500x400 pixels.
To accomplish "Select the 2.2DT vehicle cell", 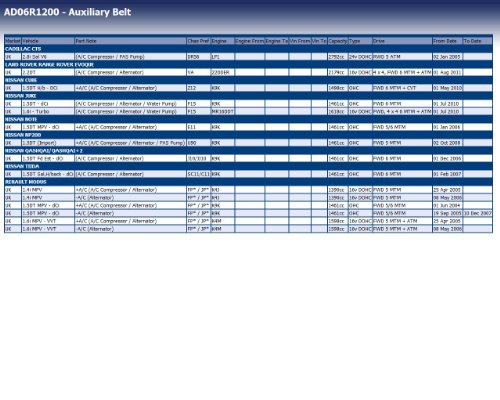I will pos(48,72).
